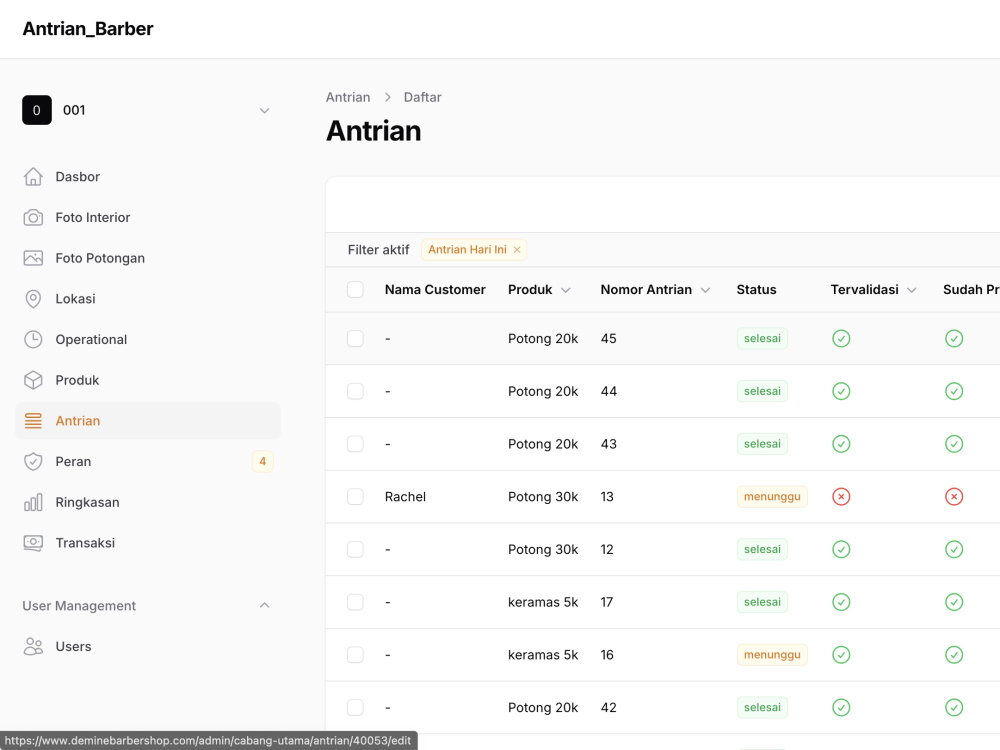Open Dasbor in the sidebar
Image resolution: width=1000 pixels, height=750 pixels.
point(148,177)
